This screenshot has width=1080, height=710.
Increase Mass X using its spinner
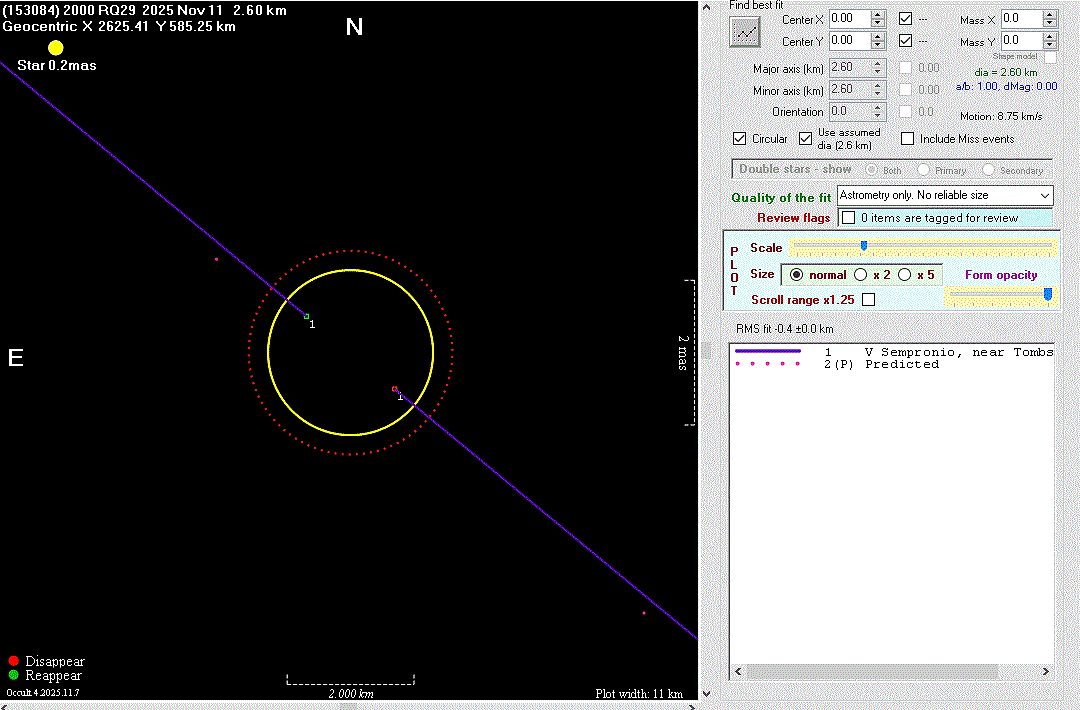tap(1050, 14)
